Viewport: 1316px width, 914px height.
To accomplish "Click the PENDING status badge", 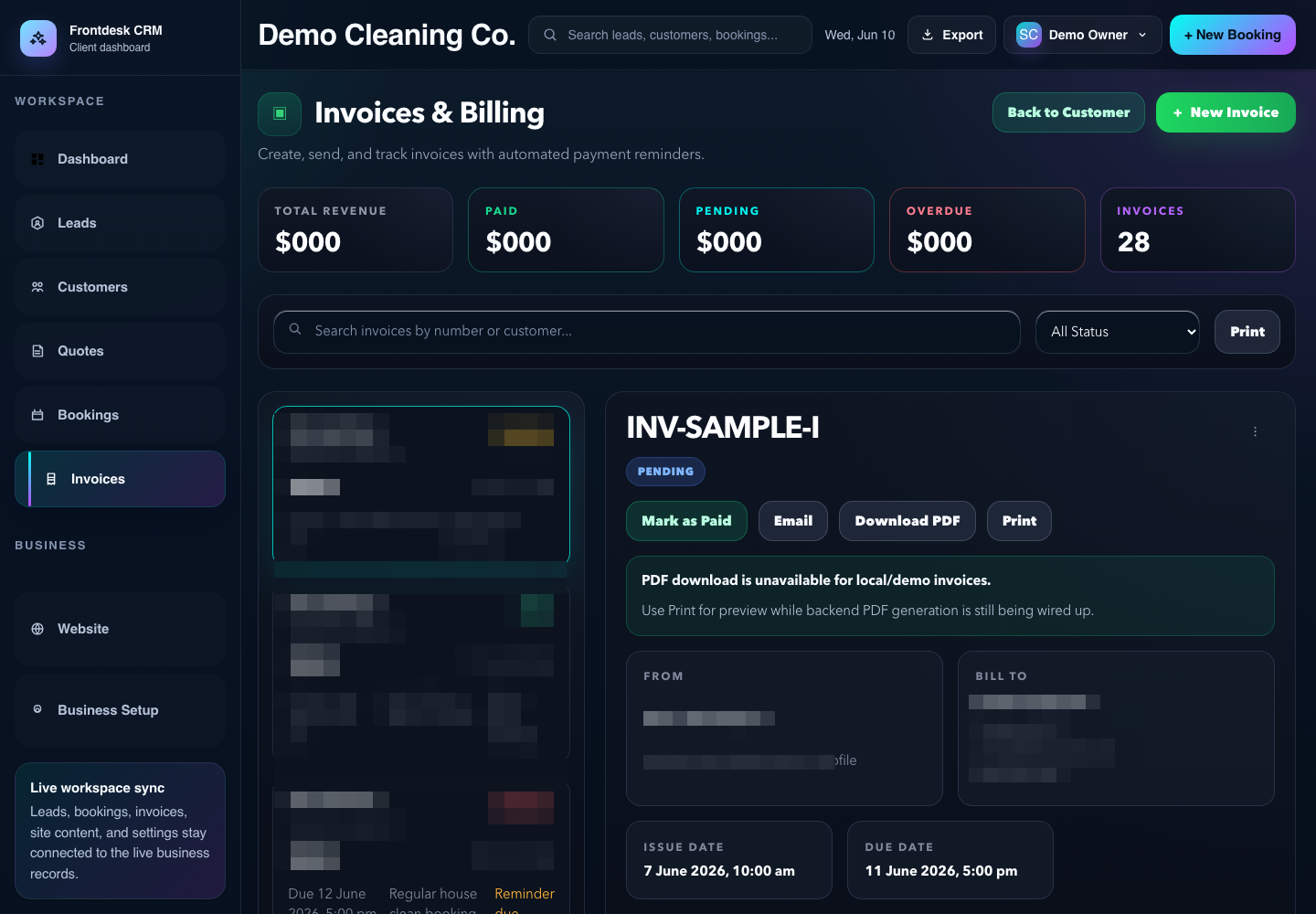I will [665, 472].
